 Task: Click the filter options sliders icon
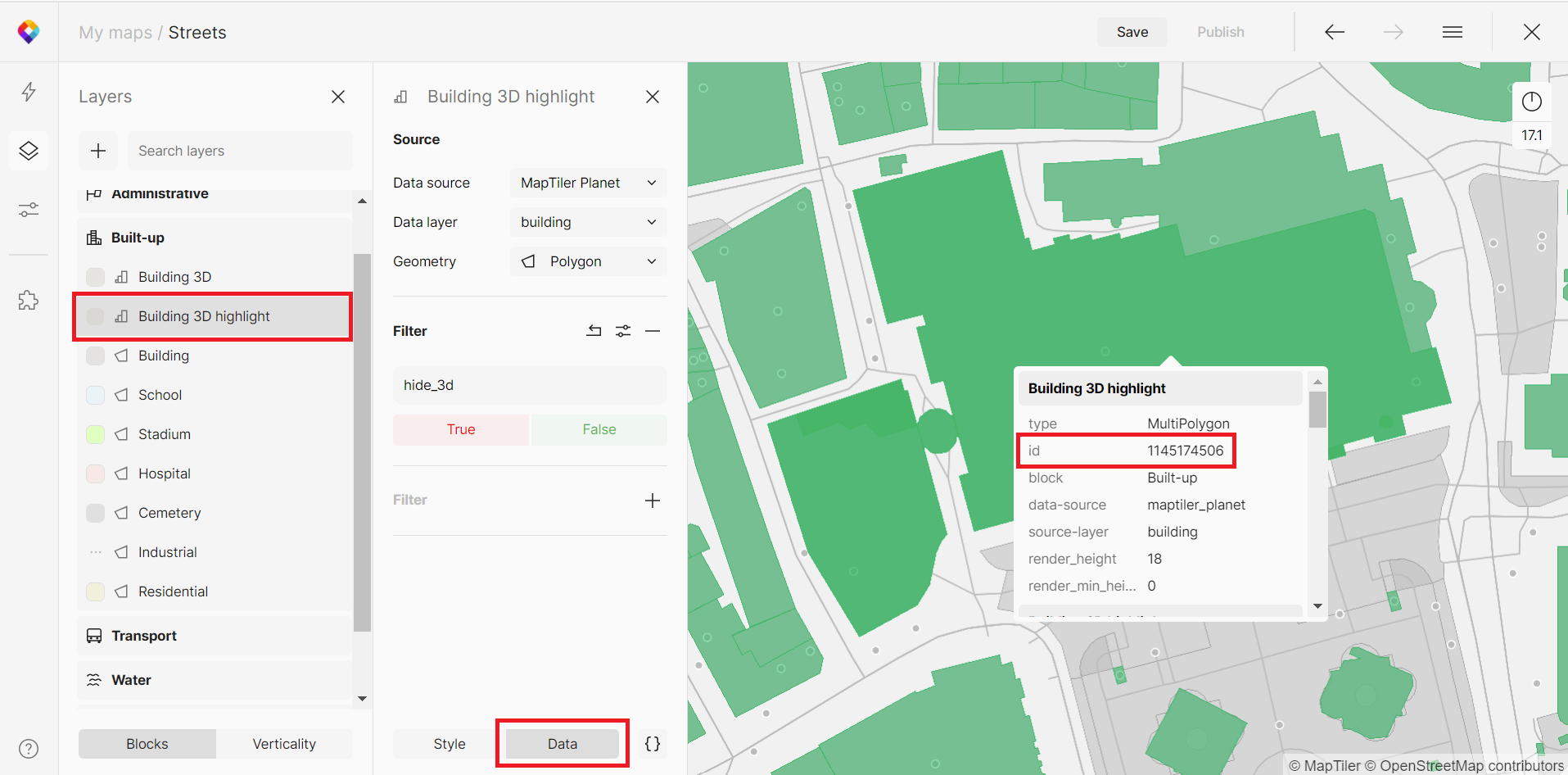[623, 331]
